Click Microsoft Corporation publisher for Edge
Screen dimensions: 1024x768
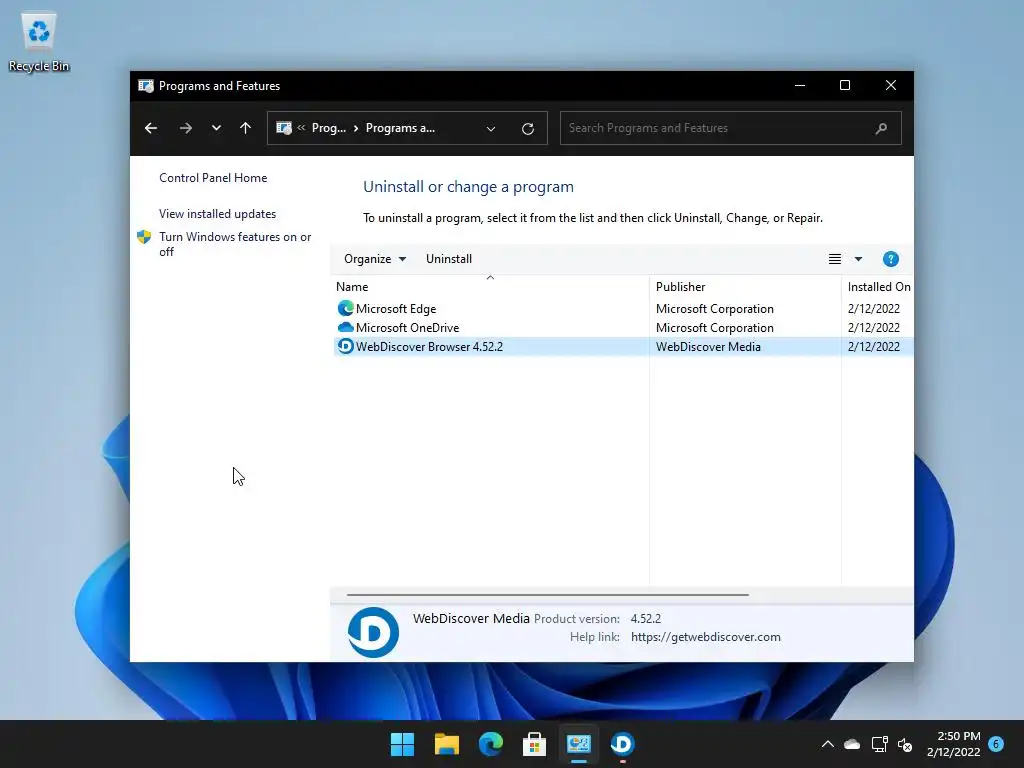coord(714,309)
